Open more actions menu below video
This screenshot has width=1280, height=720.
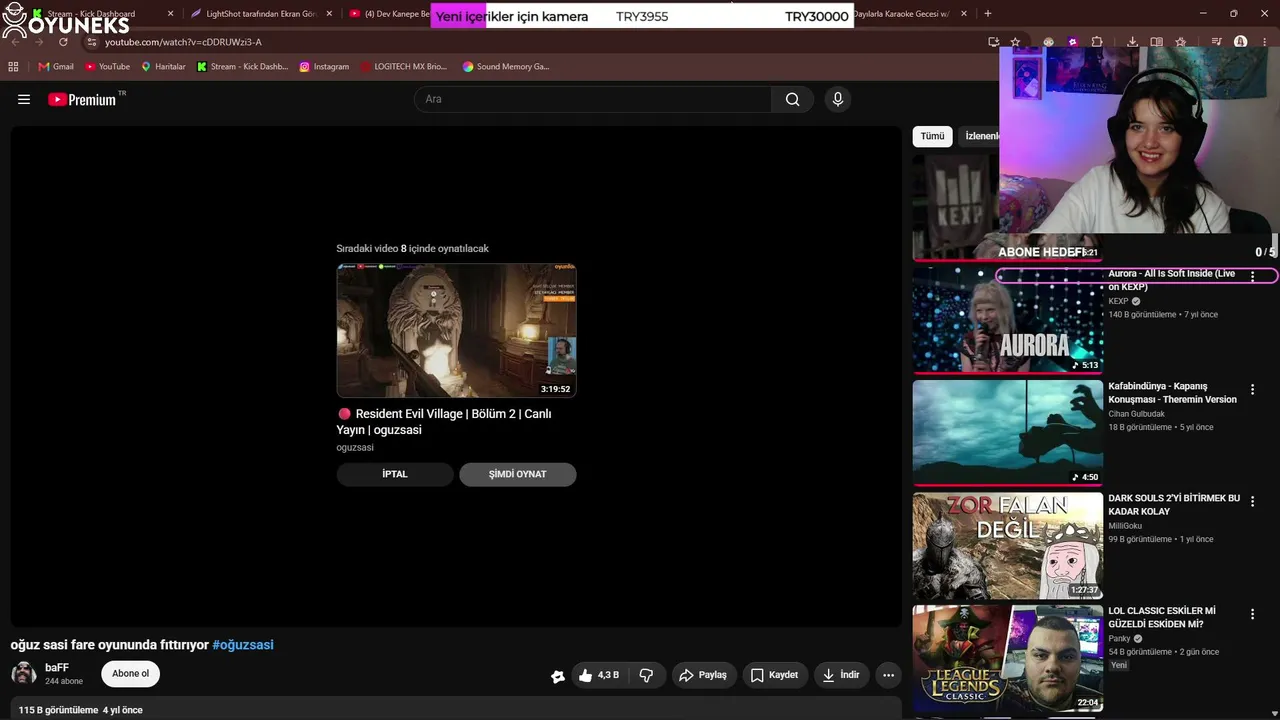(x=888, y=675)
